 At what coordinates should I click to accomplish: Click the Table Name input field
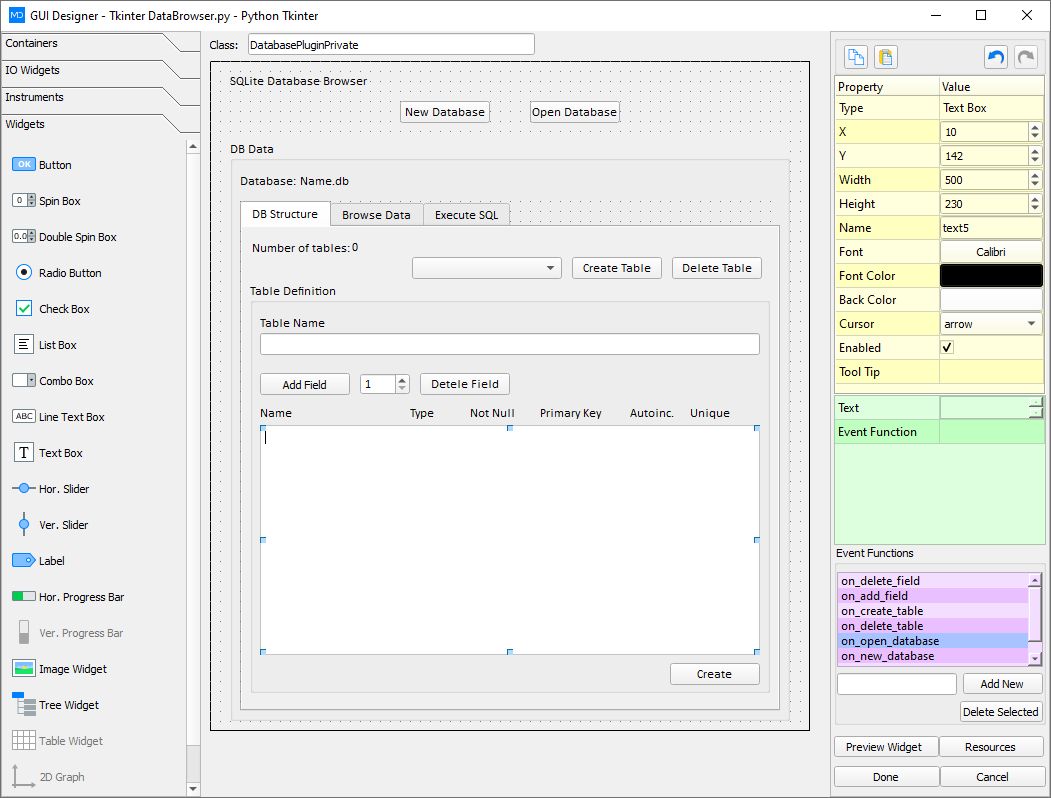coord(509,344)
